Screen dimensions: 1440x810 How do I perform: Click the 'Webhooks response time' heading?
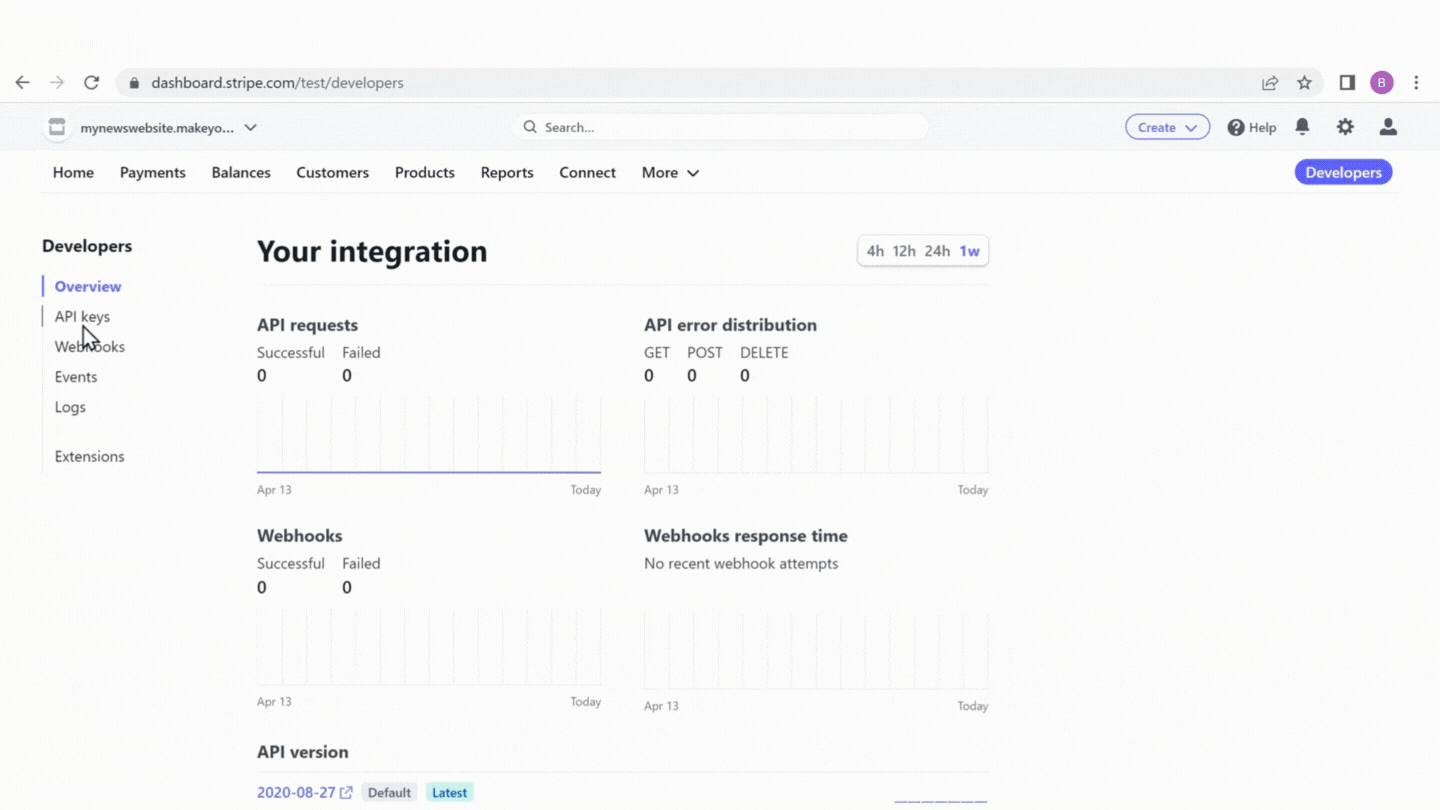(x=746, y=536)
